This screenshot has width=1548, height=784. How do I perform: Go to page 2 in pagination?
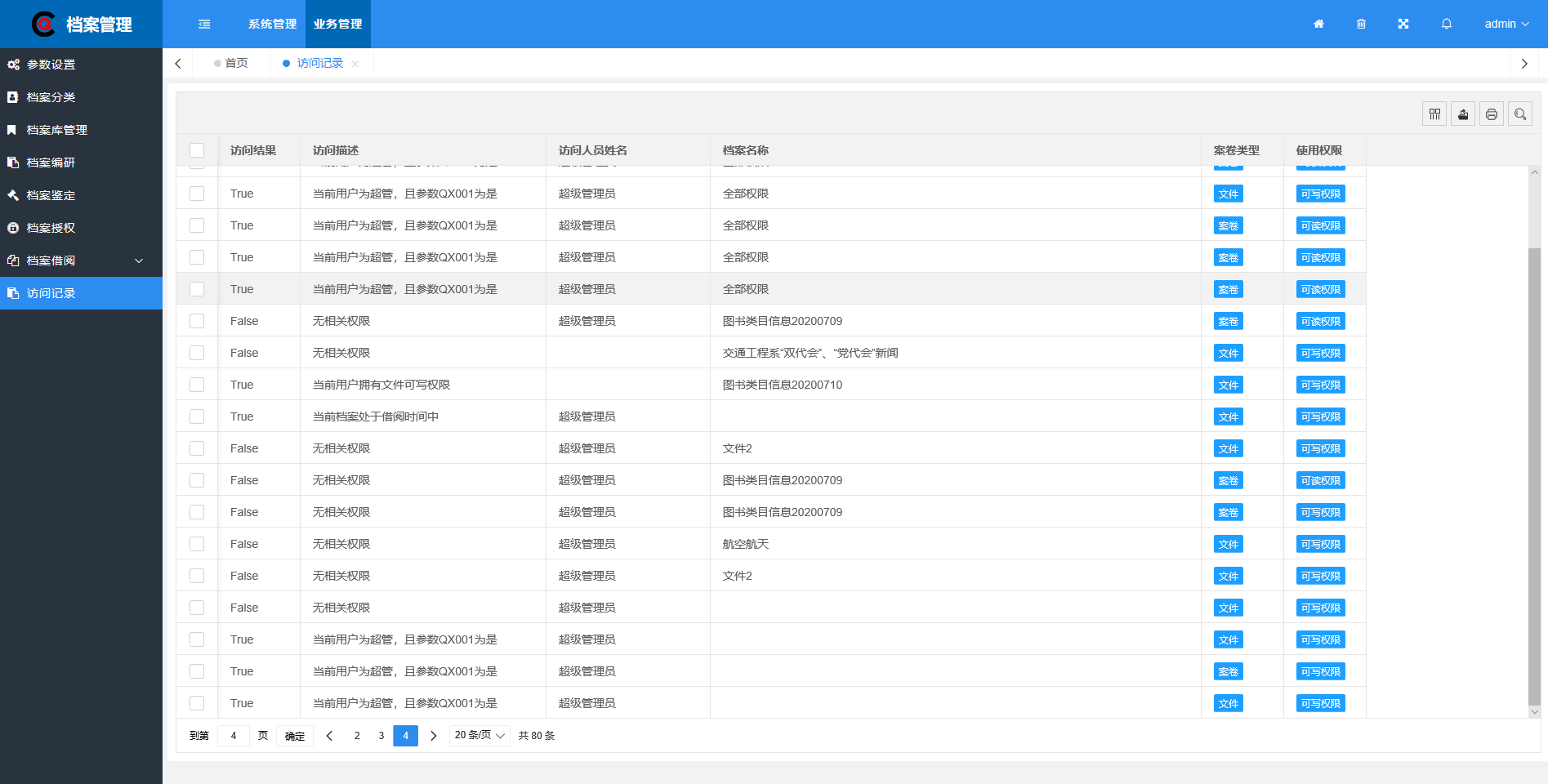357,735
